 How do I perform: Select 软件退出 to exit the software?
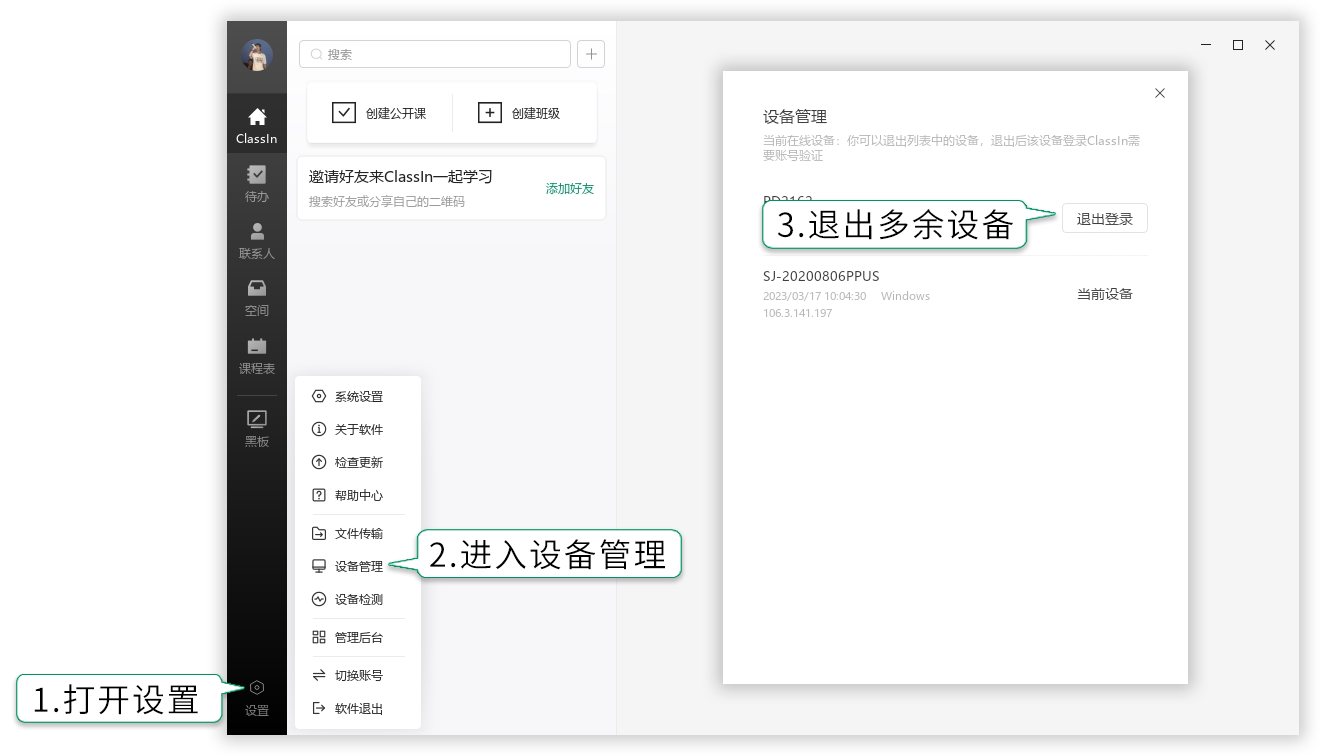358,708
